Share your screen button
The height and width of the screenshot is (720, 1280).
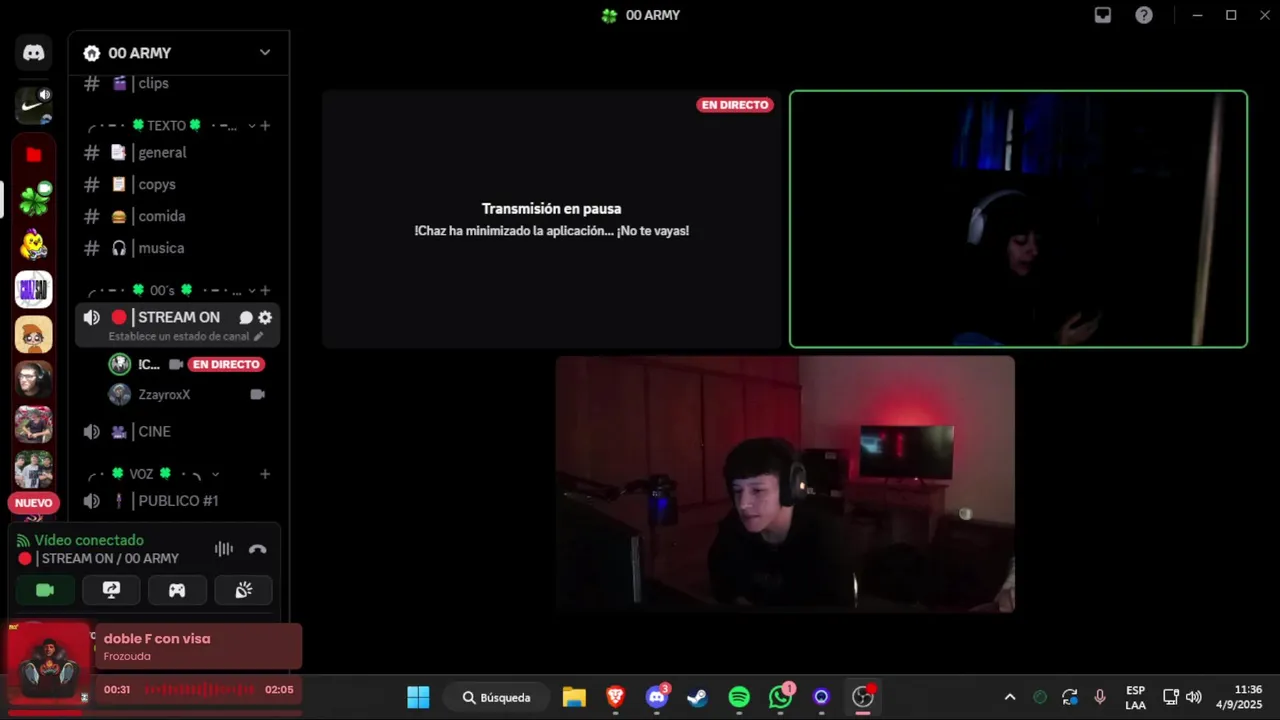pyautogui.click(x=111, y=590)
